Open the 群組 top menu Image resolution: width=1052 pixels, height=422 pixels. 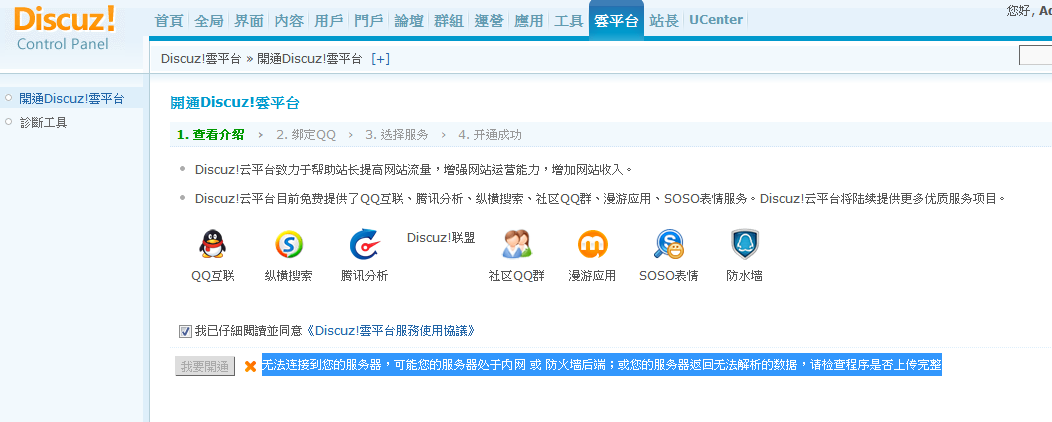[x=449, y=21]
